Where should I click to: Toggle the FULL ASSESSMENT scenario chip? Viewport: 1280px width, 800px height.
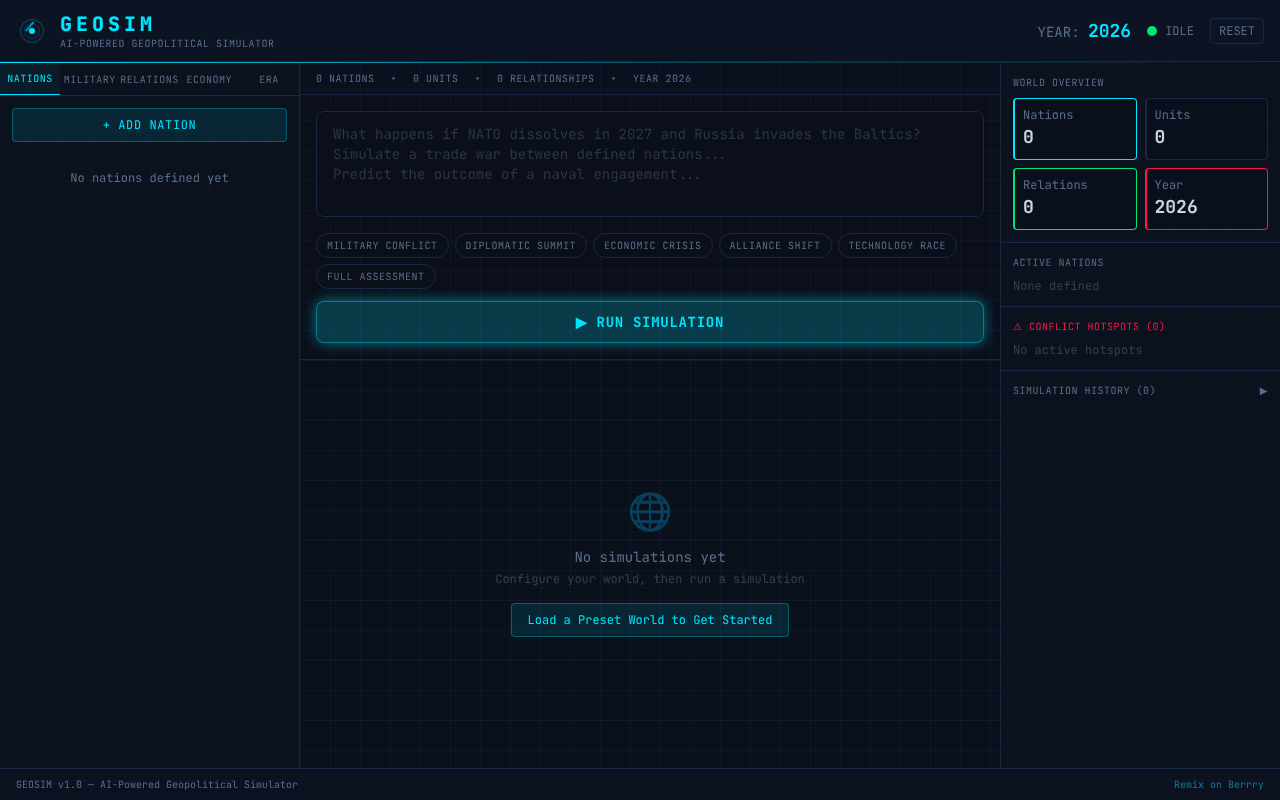coord(376,276)
